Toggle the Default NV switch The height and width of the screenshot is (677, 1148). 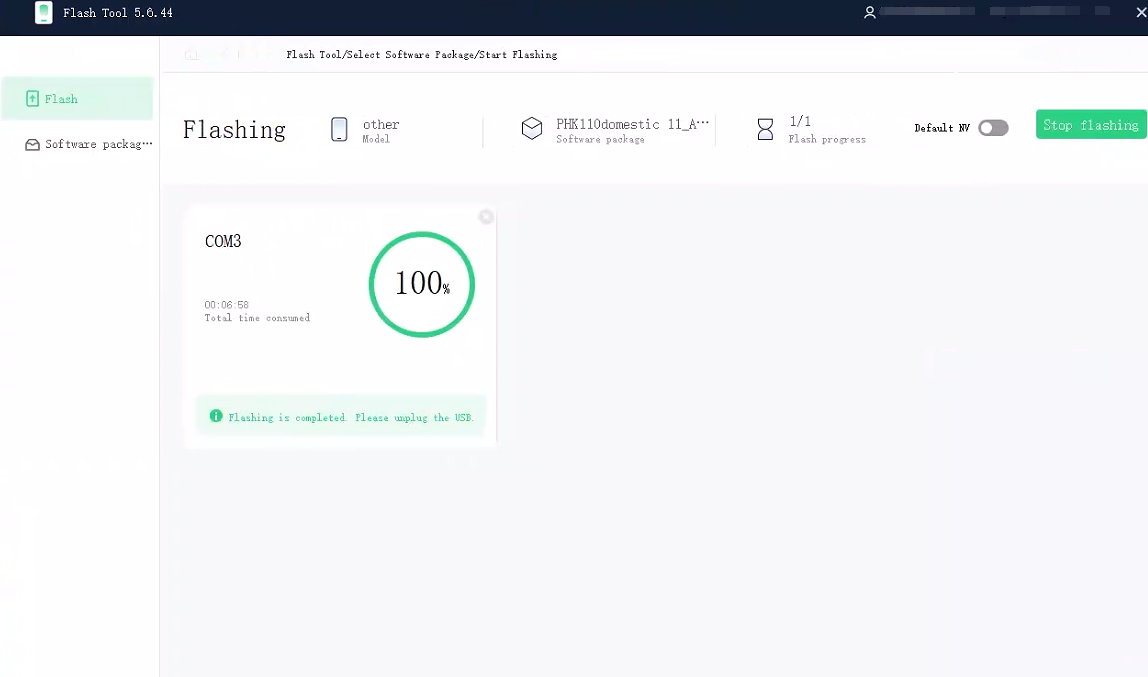pyautogui.click(x=994, y=128)
